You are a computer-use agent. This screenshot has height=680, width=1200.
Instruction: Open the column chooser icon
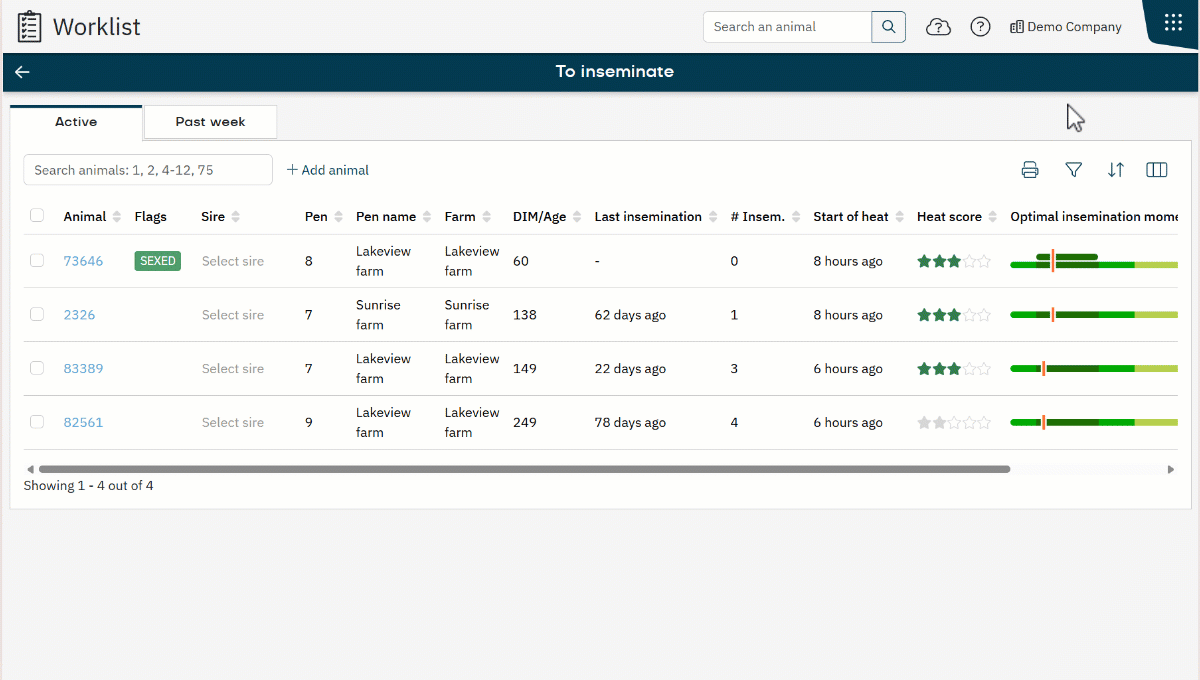1157,170
